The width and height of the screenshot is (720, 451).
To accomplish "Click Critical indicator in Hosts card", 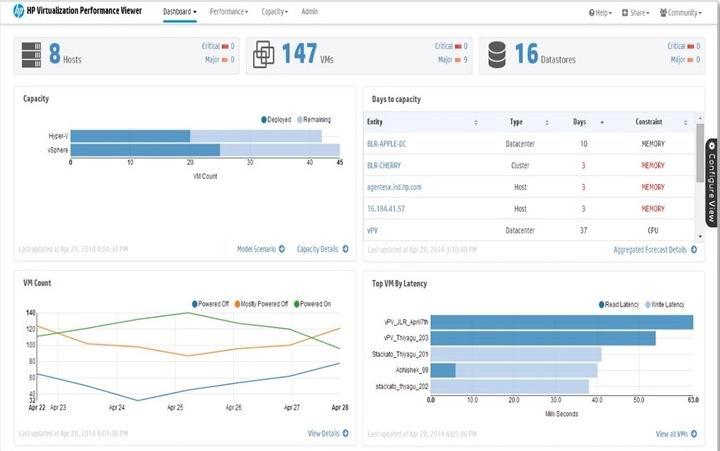I will click(218, 46).
